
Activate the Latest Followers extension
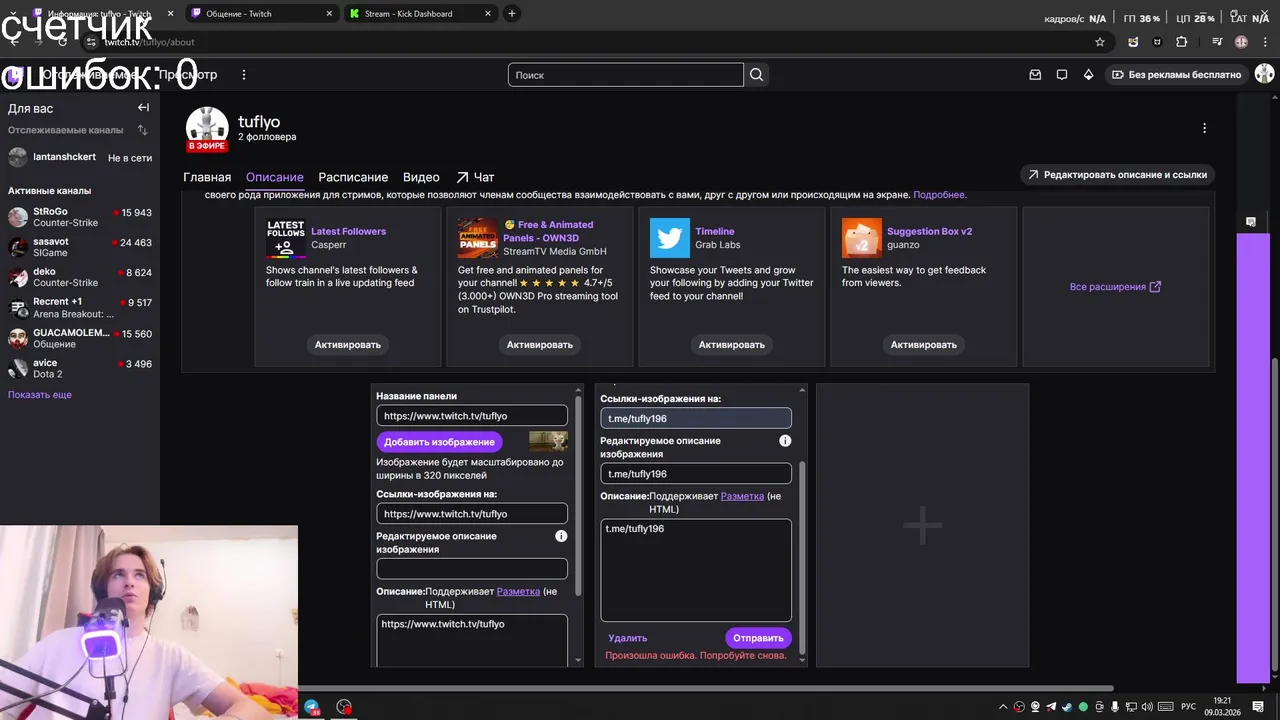click(348, 345)
